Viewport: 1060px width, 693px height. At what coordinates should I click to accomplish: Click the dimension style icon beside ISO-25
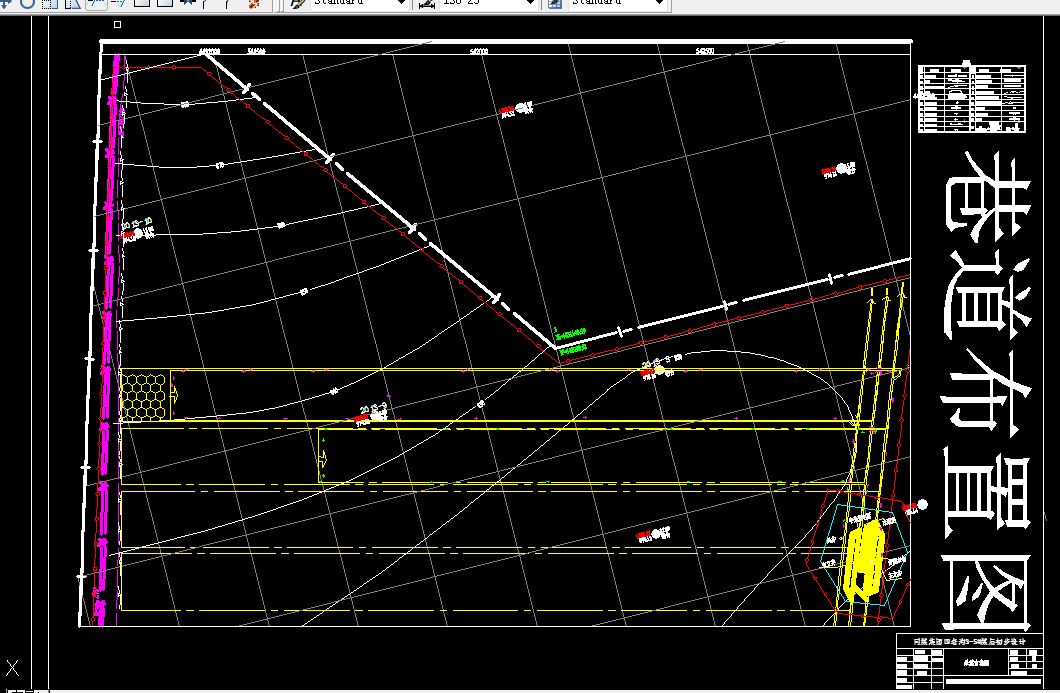click(x=426, y=3)
